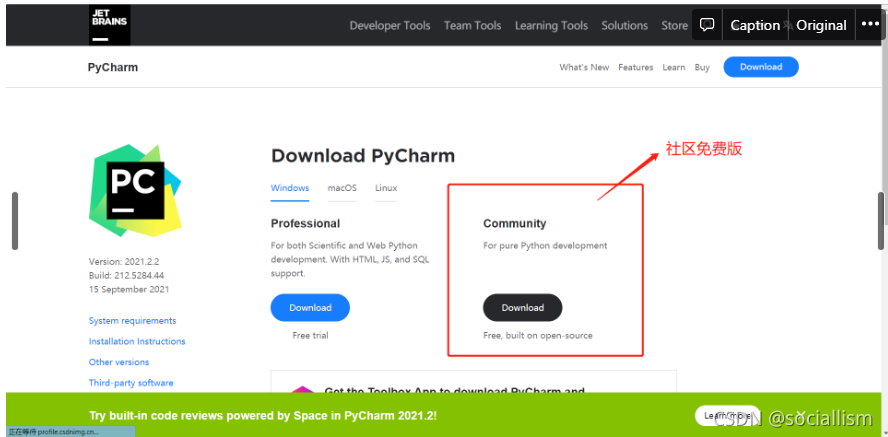
Task: Click the JetBrains logo
Action: [x=109, y=25]
